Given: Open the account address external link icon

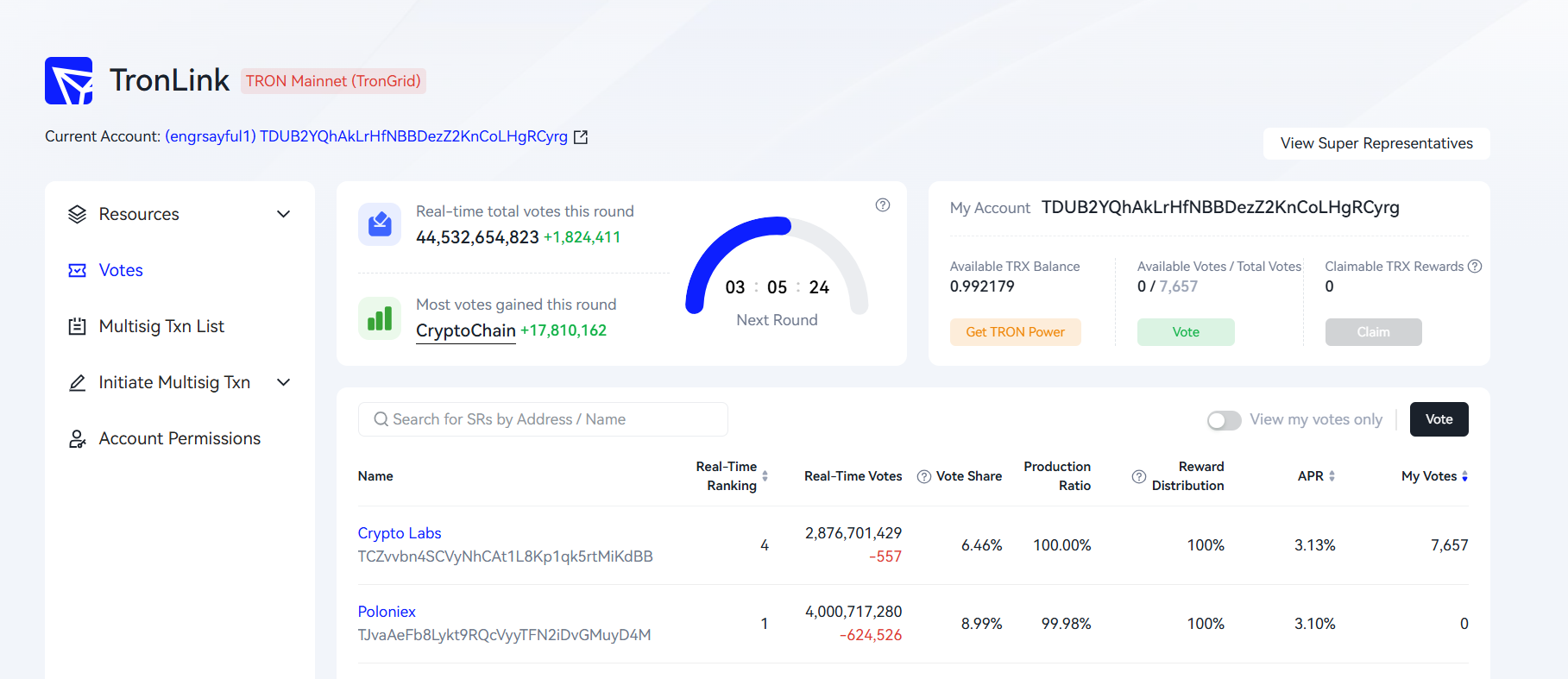Looking at the screenshot, I should pyautogui.click(x=581, y=137).
